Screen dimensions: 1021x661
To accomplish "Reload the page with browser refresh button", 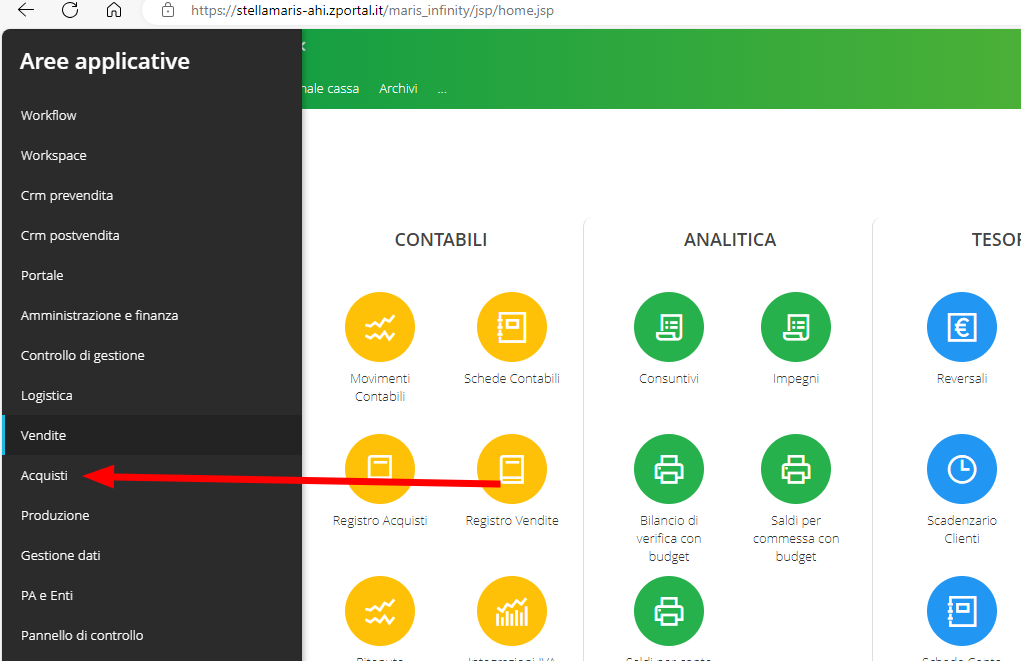I will 70,11.
